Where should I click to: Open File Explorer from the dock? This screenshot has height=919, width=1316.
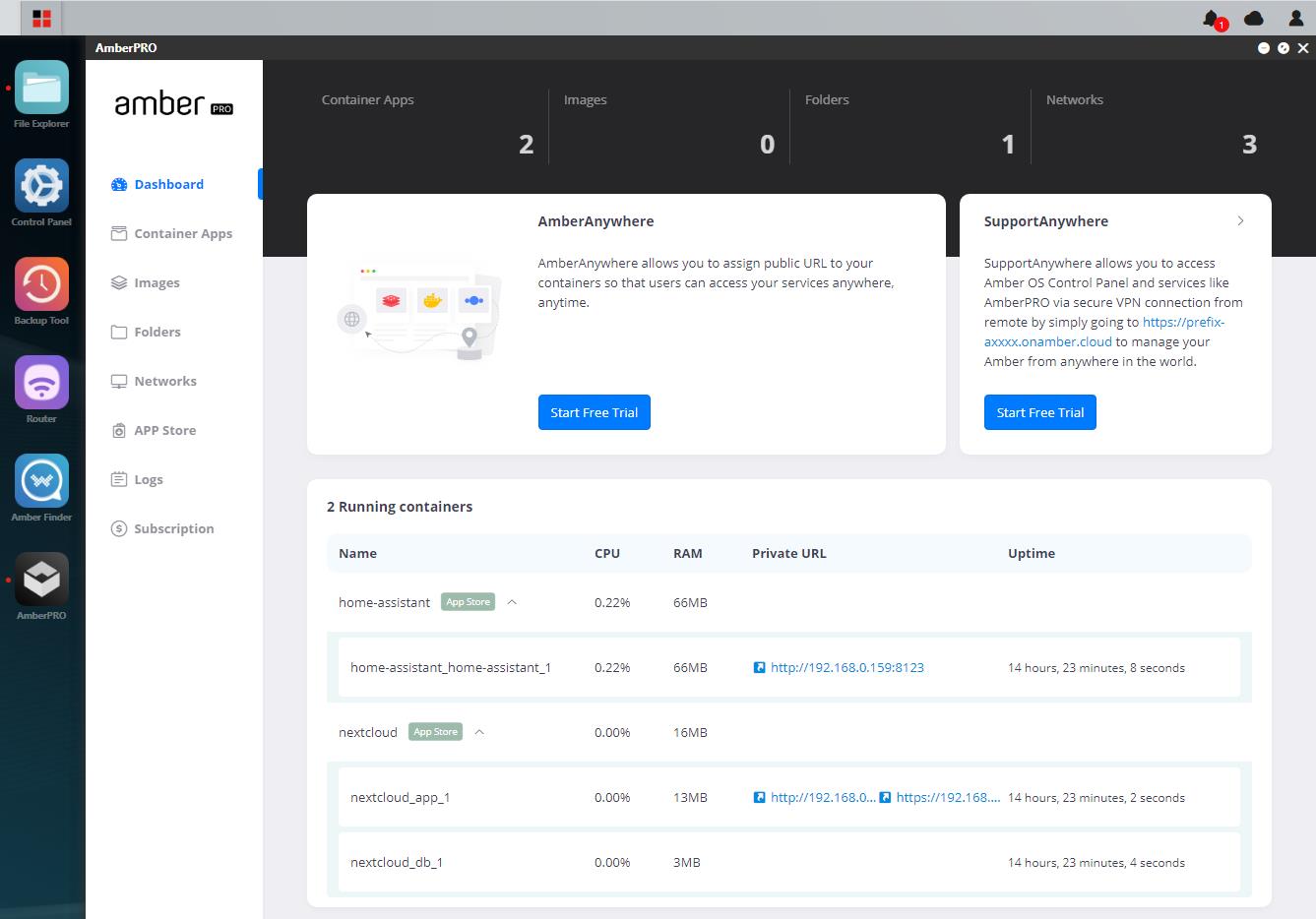(41, 88)
